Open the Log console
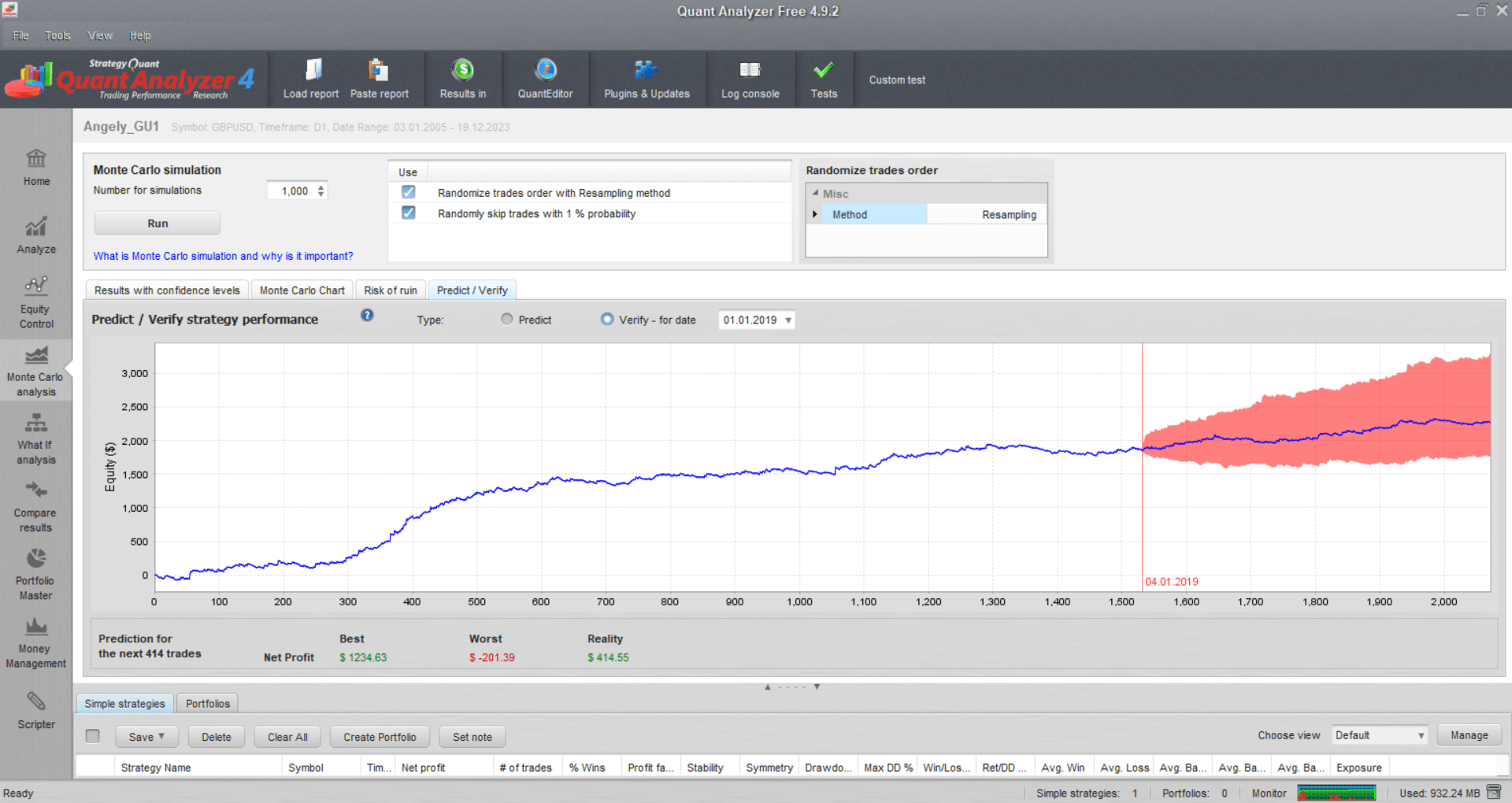The height and width of the screenshot is (803, 1512). click(x=750, y=80)
